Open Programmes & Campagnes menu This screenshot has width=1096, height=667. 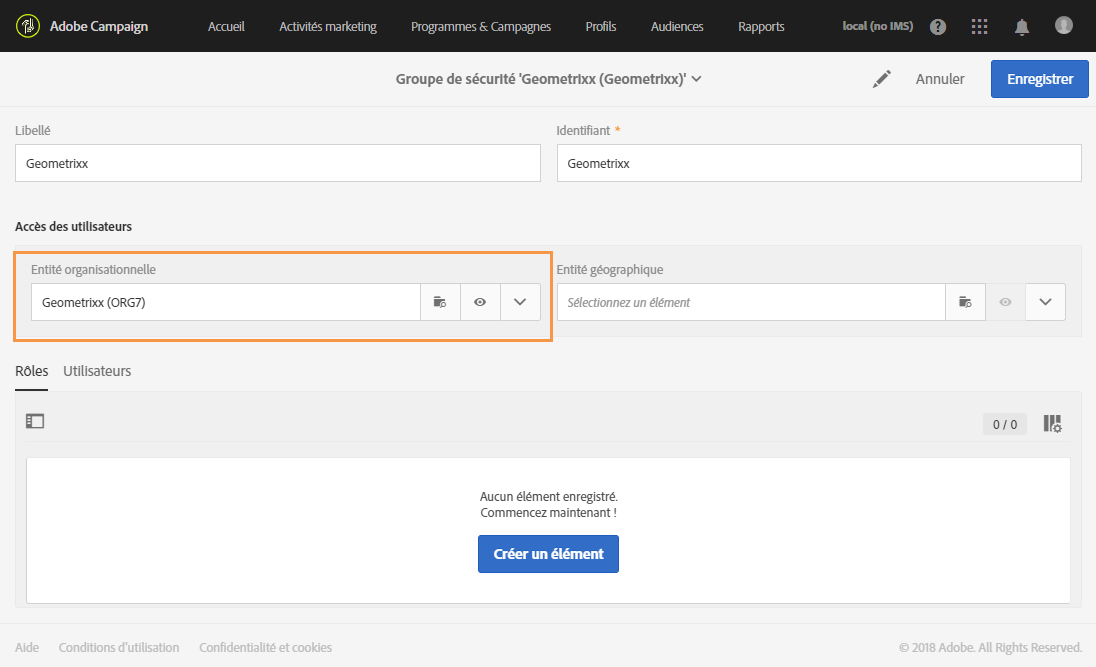pyautogui.click(x=481, y=27)
